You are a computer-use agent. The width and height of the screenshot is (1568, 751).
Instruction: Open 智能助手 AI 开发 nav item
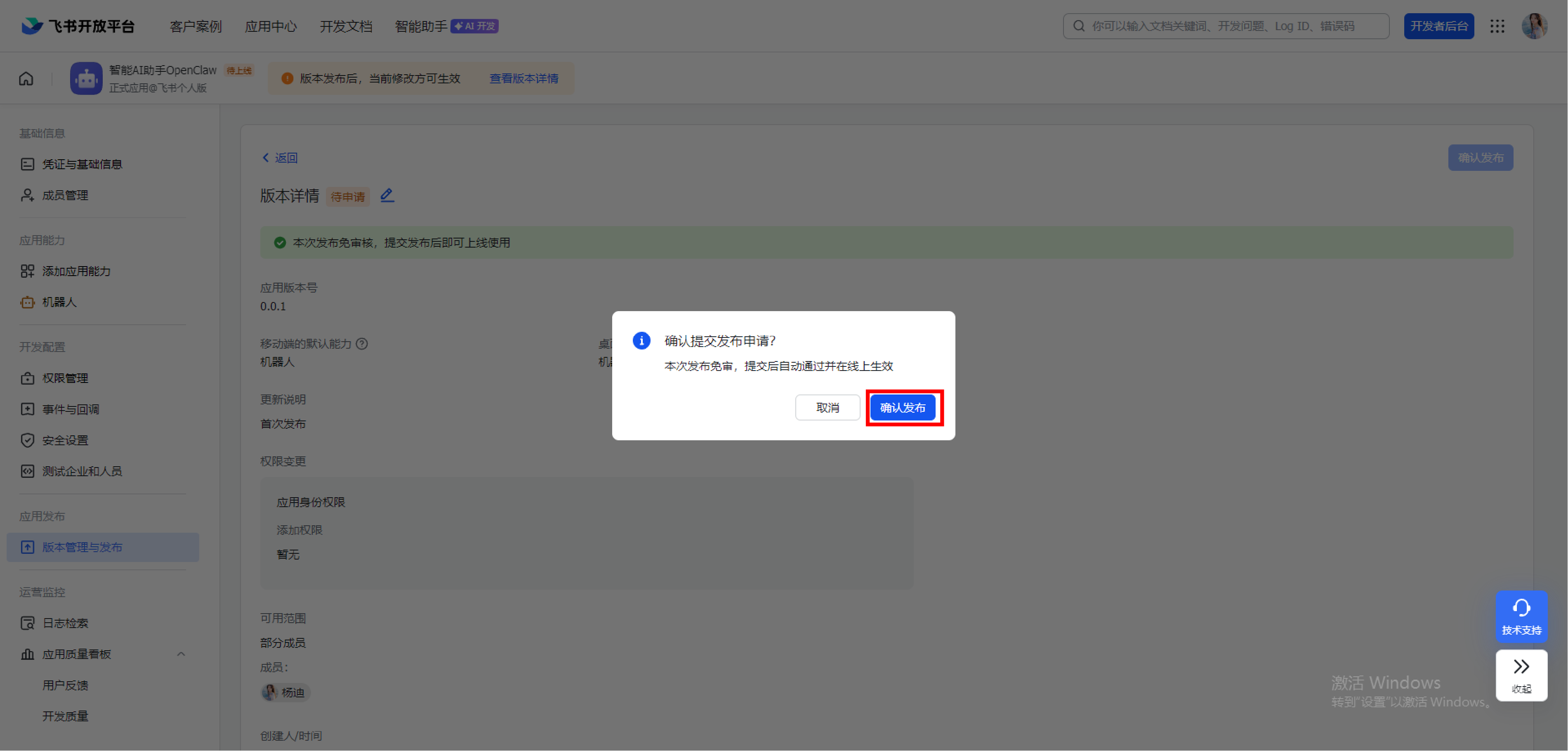446,26
